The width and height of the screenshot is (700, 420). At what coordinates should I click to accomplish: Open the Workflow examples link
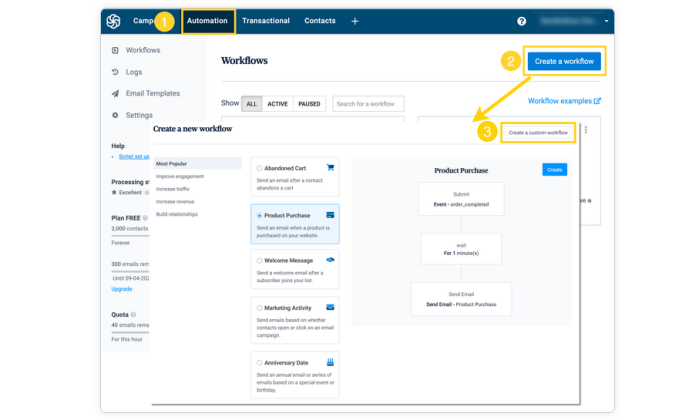click(564, 101)
